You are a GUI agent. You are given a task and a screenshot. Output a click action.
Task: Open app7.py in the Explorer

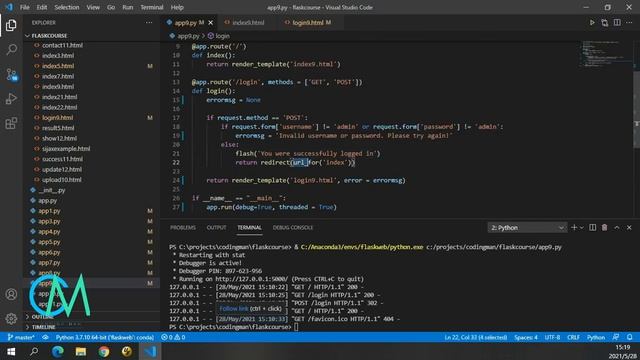49,262
